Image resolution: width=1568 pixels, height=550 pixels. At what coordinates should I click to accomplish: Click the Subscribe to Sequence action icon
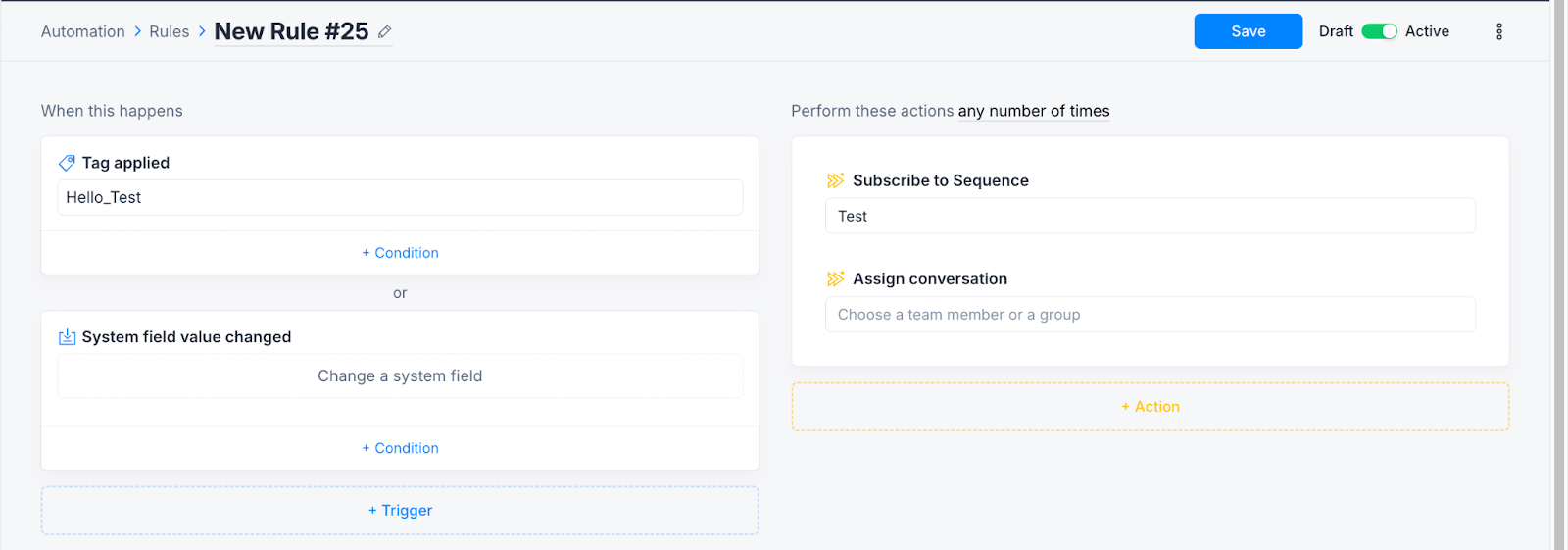(835, 180)
